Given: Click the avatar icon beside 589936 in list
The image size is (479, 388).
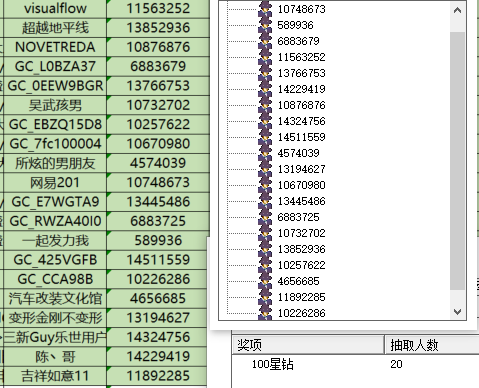Looking at the screenshot, I should 265,25.
